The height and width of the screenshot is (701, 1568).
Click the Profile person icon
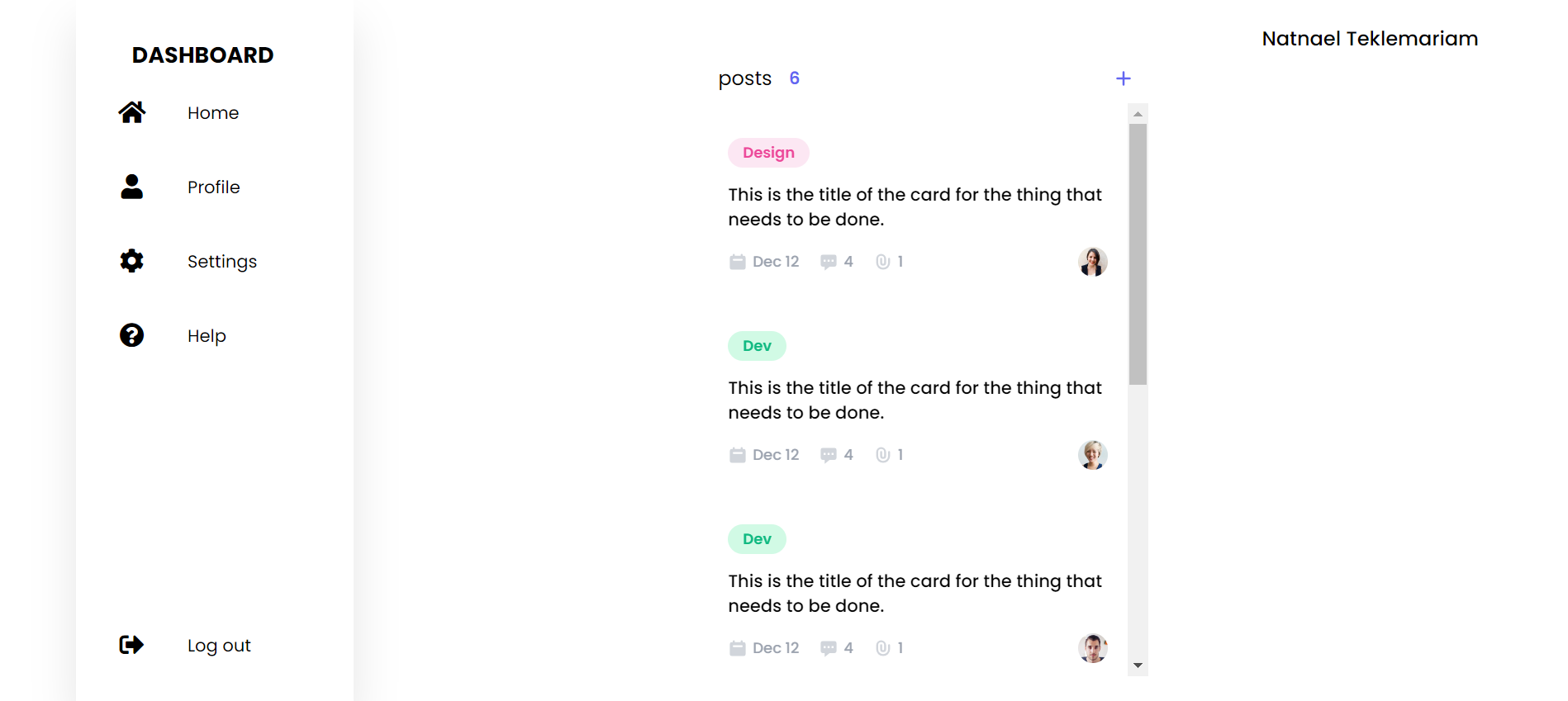(x=132, y=187)
